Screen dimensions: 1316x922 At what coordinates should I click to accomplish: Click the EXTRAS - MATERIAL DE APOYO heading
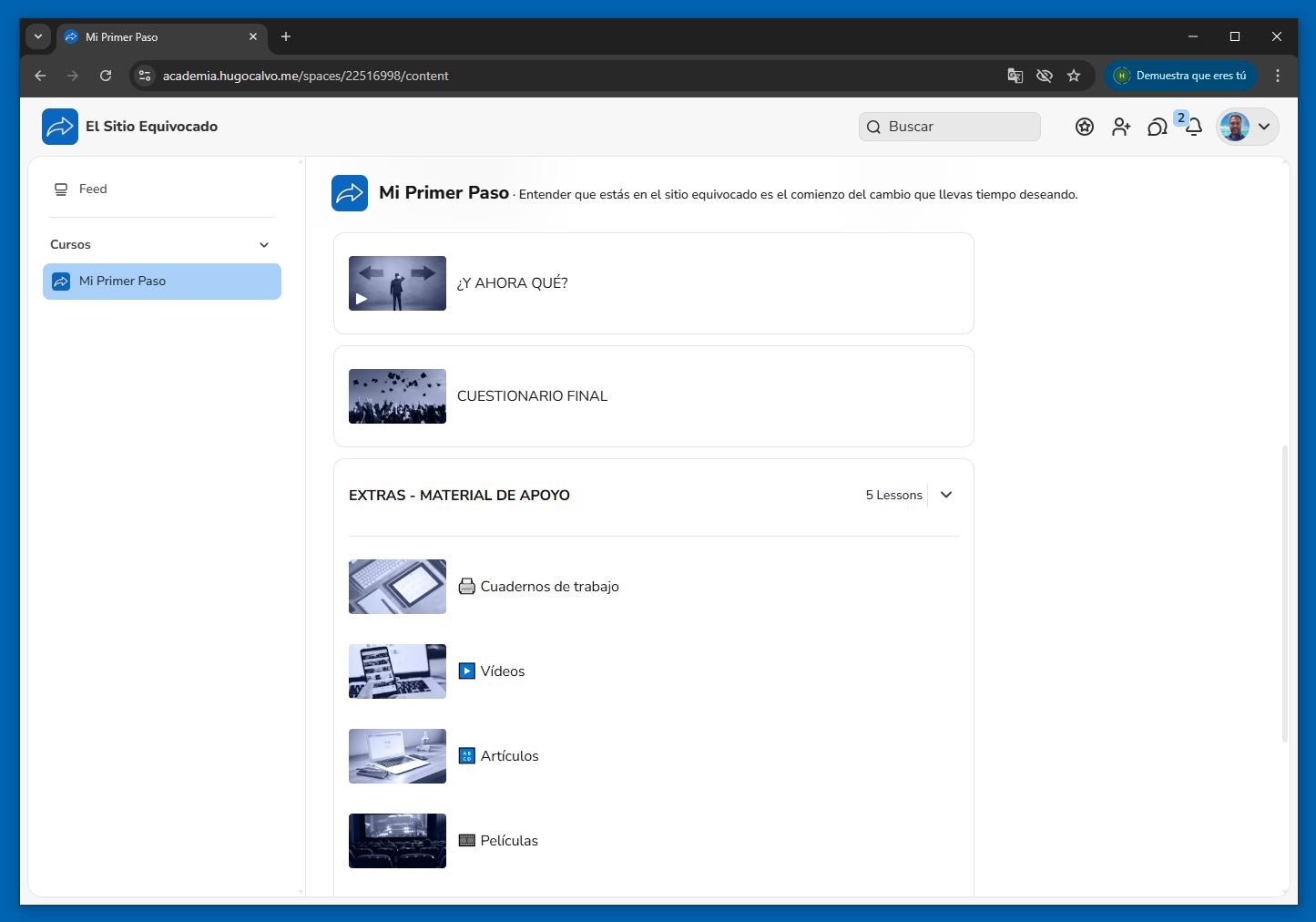pos(459,496)
